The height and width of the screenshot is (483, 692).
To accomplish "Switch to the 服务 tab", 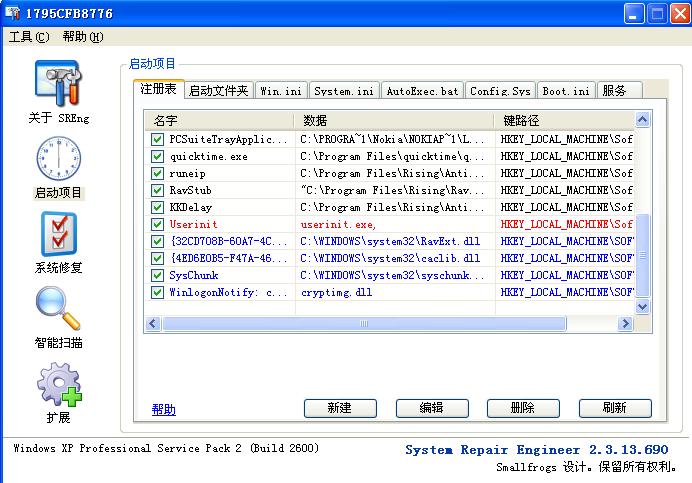I will coord(619,91).
